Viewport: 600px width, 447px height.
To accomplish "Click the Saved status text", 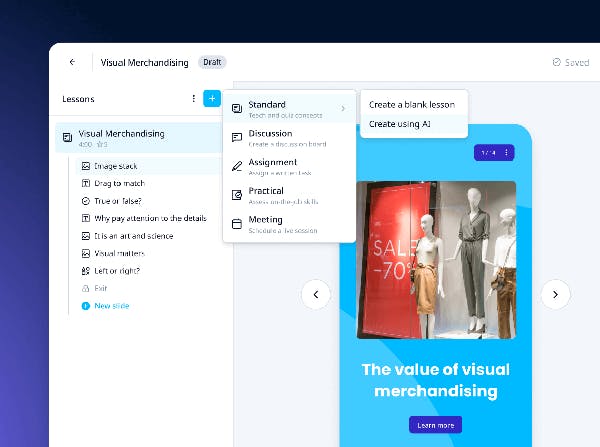I will (577, 62).
